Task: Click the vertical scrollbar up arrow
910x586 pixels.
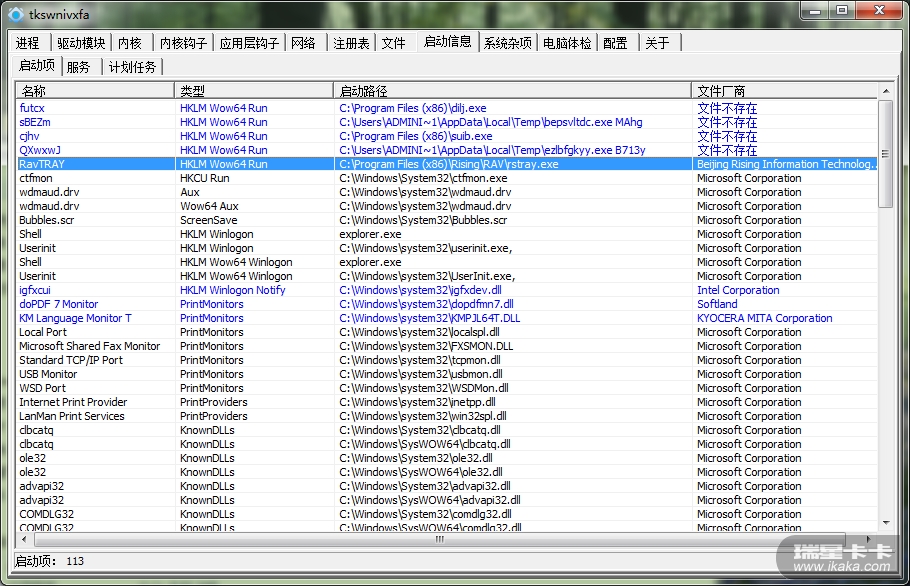Action: pos(885,91)
